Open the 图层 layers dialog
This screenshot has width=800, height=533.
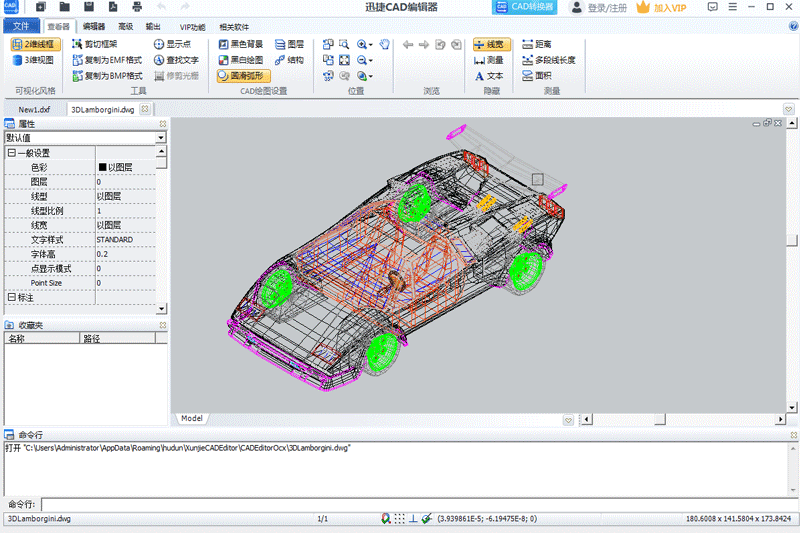pos(289,44)
